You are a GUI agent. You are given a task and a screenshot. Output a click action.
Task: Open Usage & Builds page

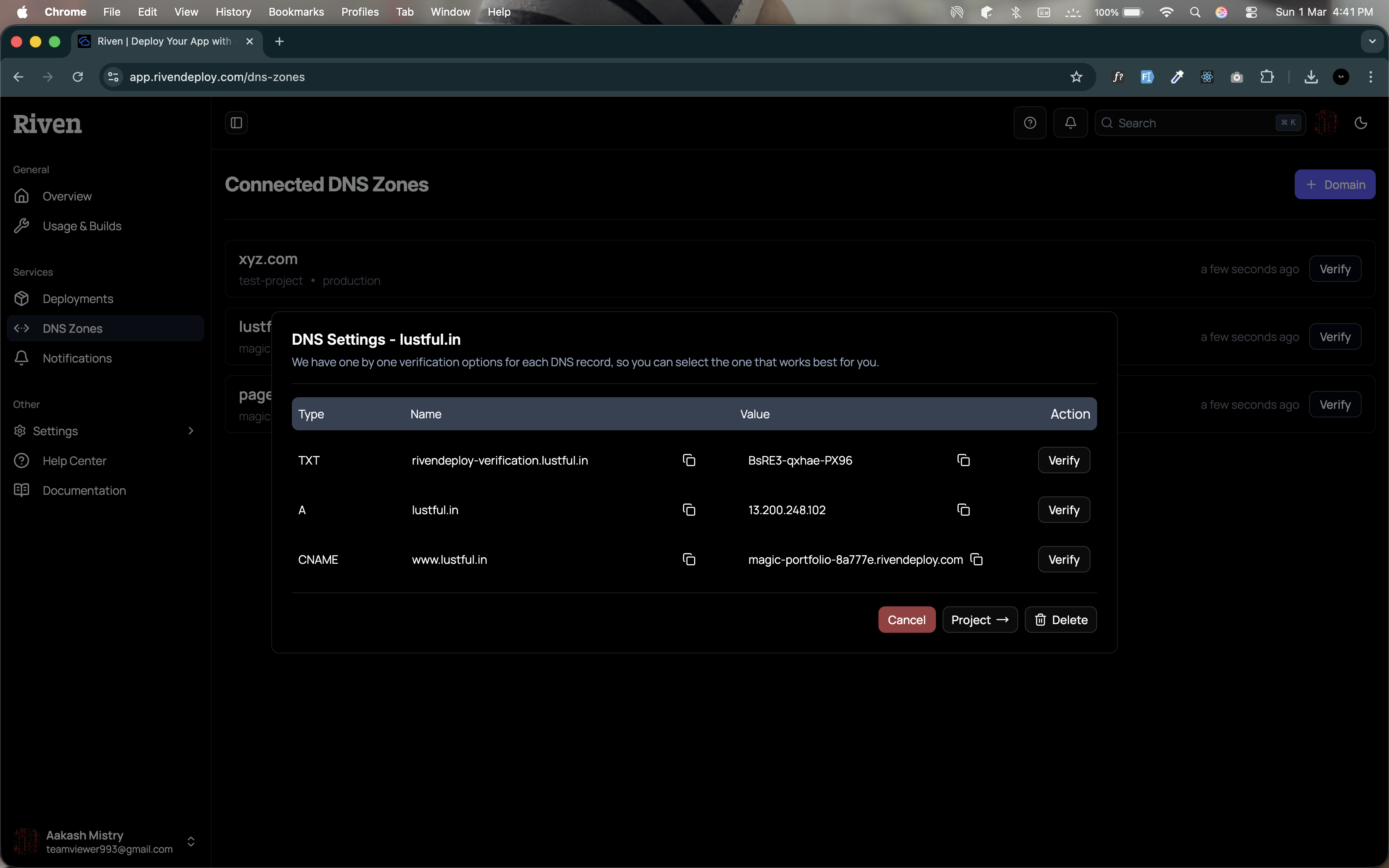105,226
